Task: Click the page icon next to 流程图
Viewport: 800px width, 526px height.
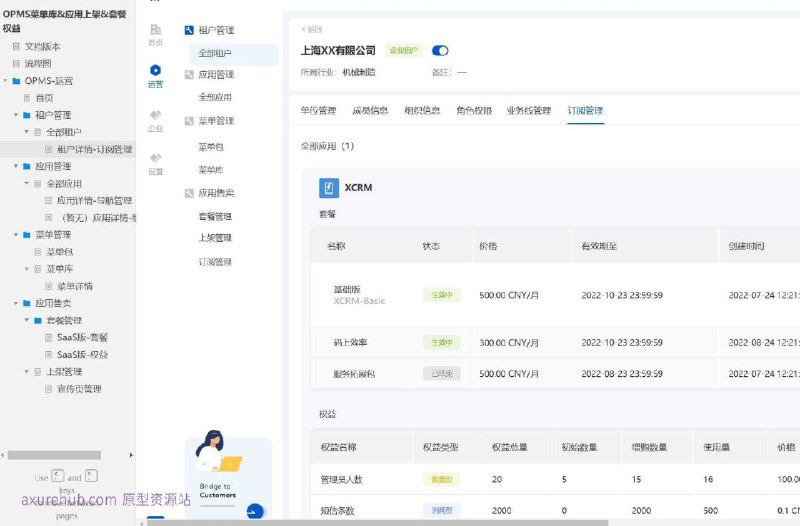Action: point(16,63)
